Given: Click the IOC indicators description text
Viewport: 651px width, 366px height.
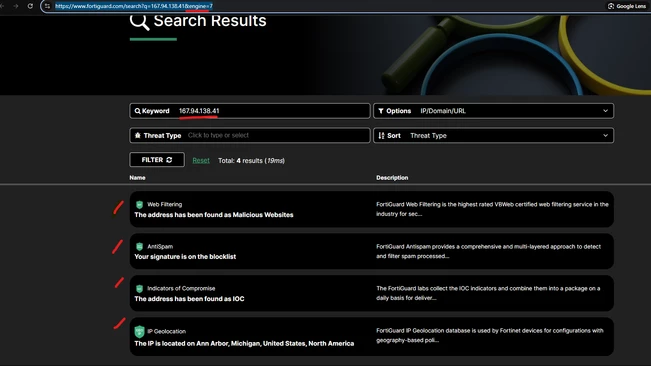Looking at the screenshot, I should point(488,293).
